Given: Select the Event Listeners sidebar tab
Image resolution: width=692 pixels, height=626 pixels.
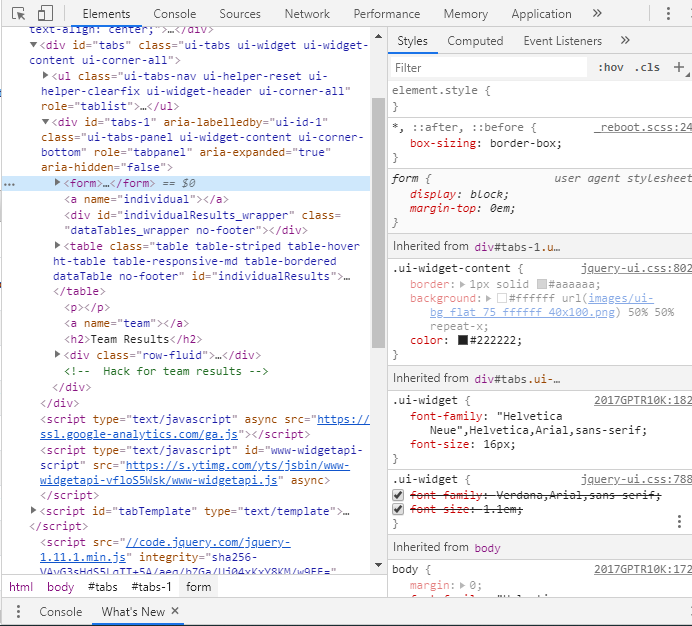Looking at the screenshot, I should [x=563, y=41].
